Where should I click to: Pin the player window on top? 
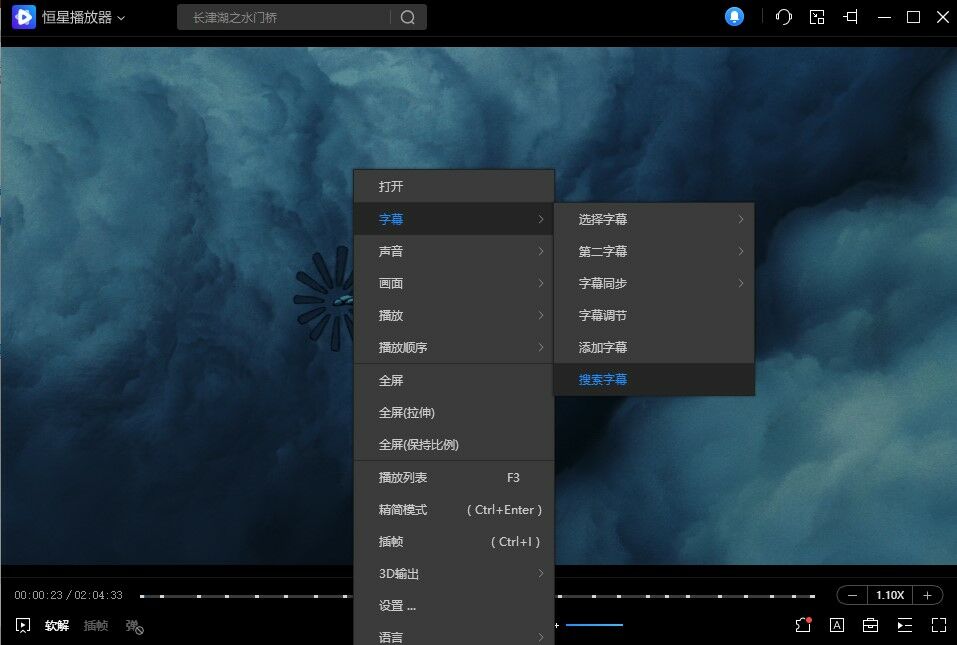point(851,17)
